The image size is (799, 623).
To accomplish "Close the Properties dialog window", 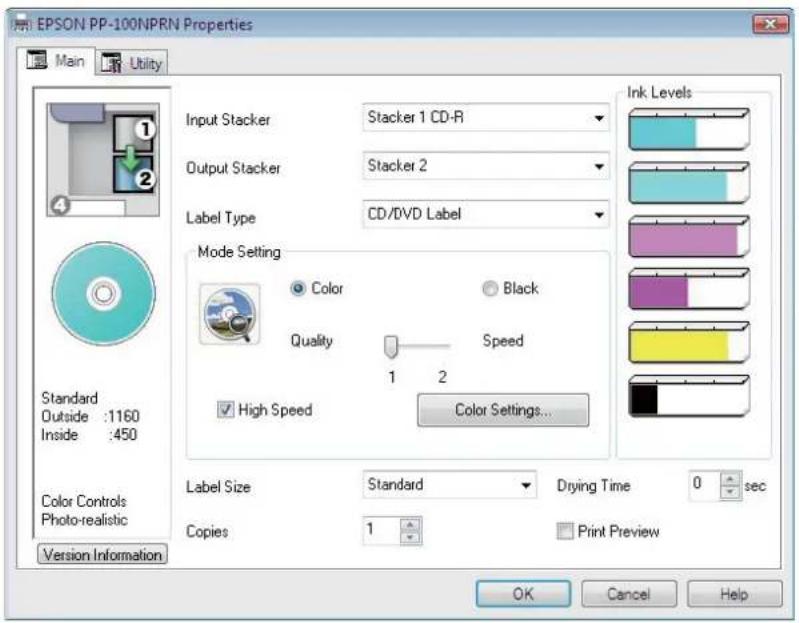I will pos(770,24).
